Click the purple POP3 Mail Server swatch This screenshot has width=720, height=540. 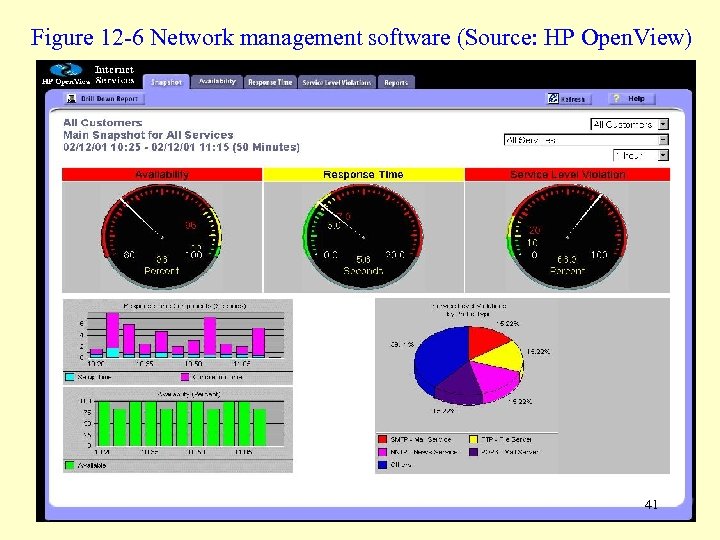[473, 452]
